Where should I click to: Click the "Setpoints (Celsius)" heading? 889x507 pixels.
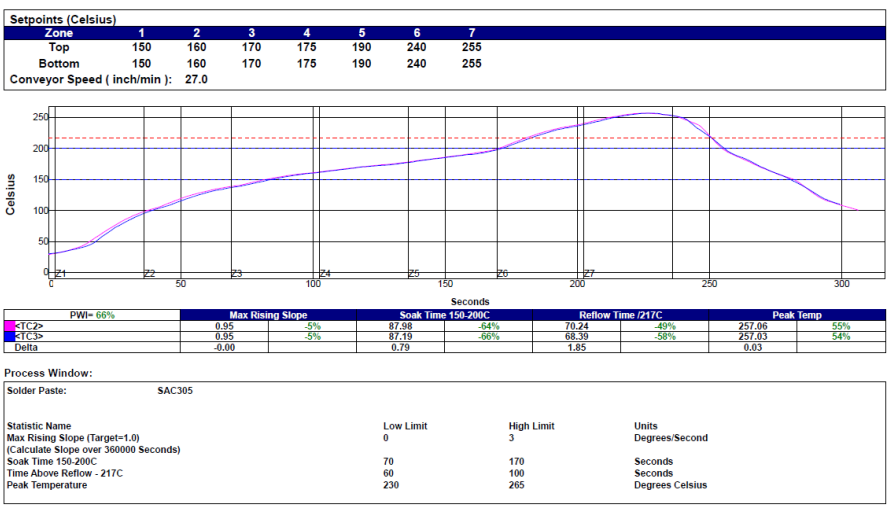pyautogui.click(x=63, y=20)
